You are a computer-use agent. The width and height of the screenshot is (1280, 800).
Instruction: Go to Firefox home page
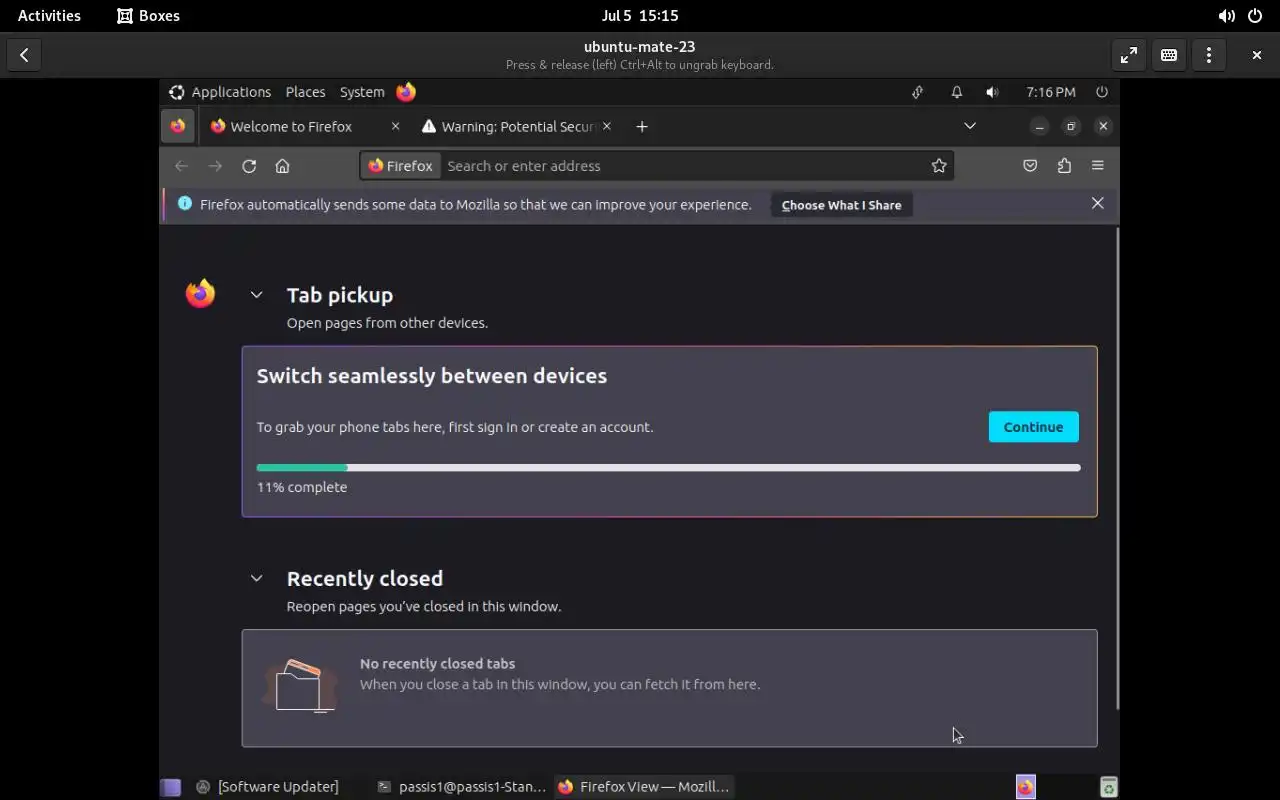point(282,166)
